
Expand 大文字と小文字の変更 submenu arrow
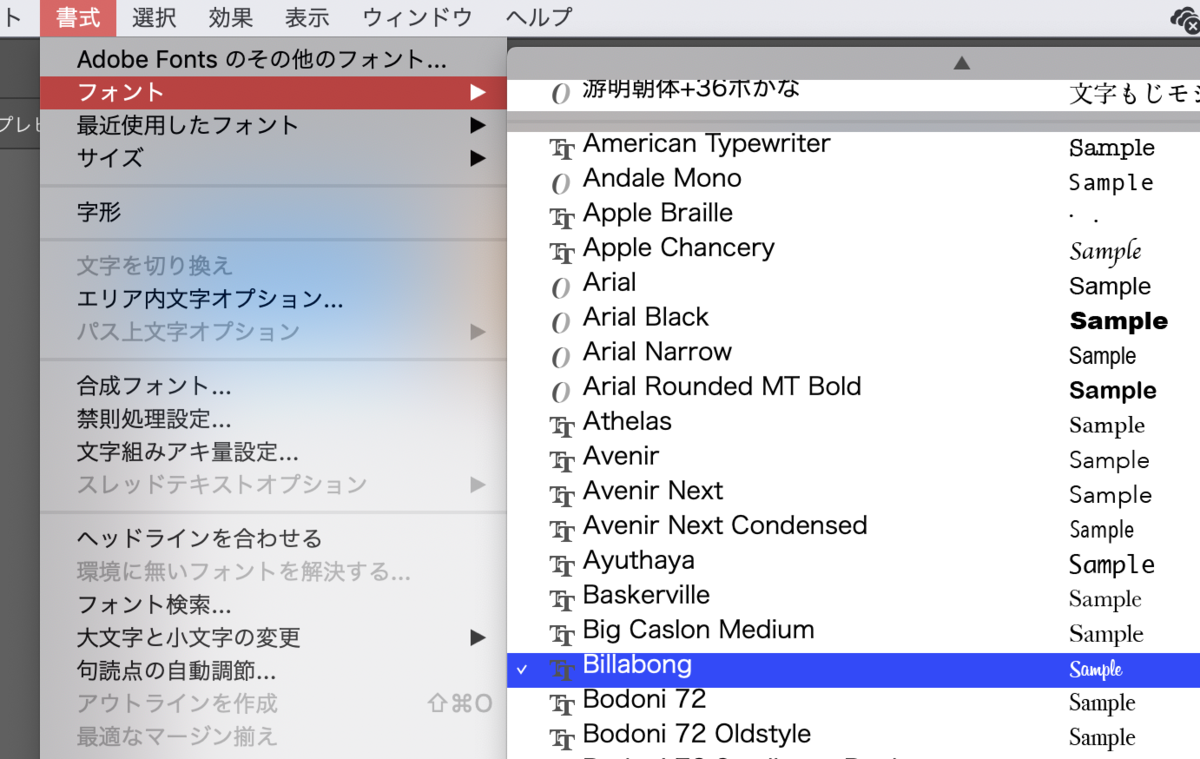point(477,638)
